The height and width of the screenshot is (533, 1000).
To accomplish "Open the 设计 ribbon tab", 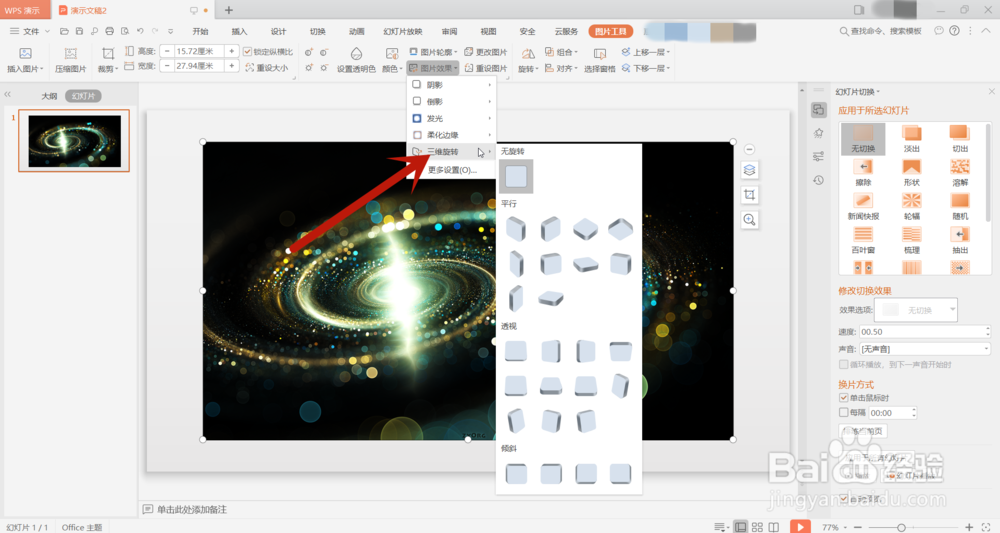I will click(278, 31).
